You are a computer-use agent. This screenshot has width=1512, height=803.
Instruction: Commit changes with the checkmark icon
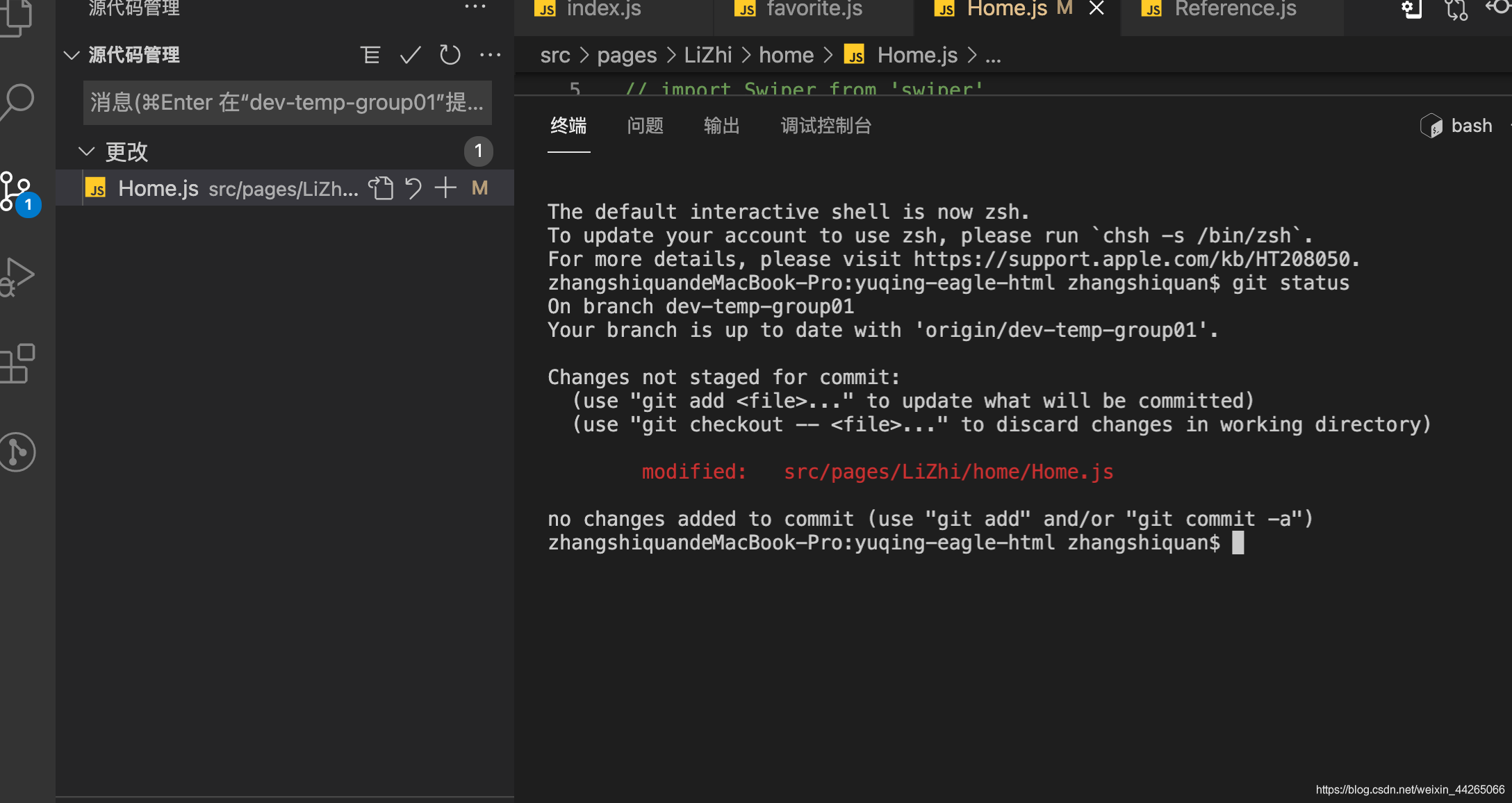pos(411,55)
